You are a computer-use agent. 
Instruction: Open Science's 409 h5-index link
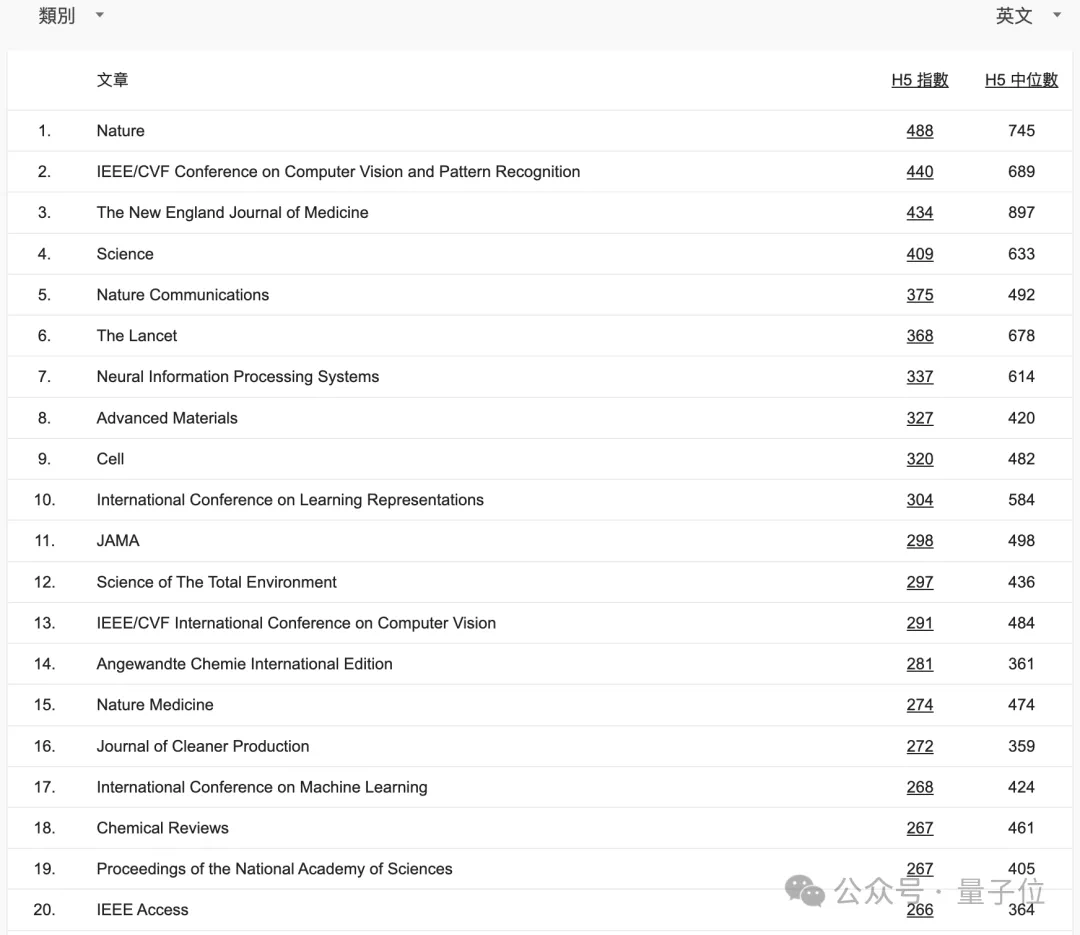coord(920,254)
